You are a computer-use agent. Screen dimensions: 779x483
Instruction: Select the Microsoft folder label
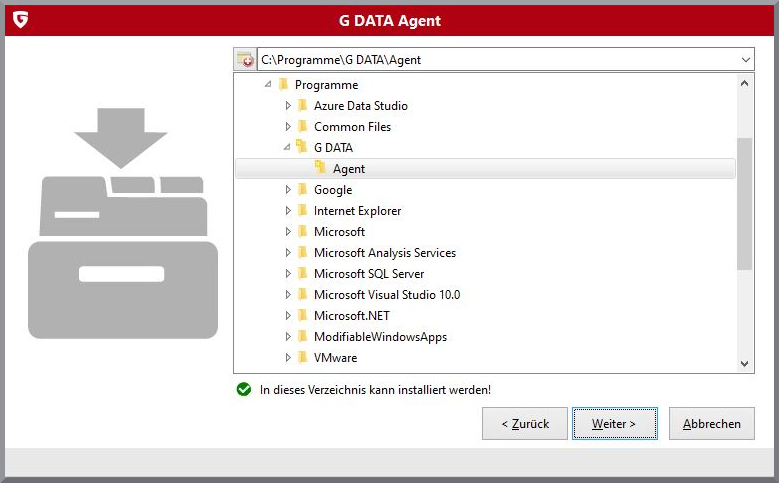(x=339, y=232)
